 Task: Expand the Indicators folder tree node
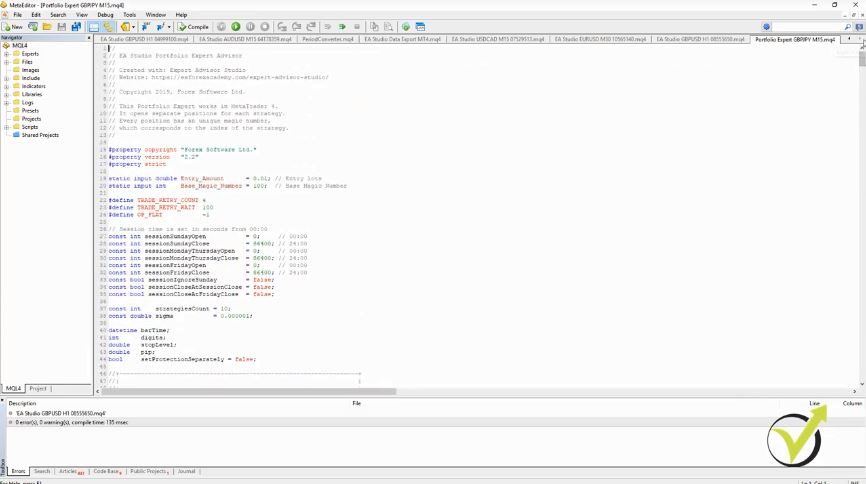click(x=6, y=86)
